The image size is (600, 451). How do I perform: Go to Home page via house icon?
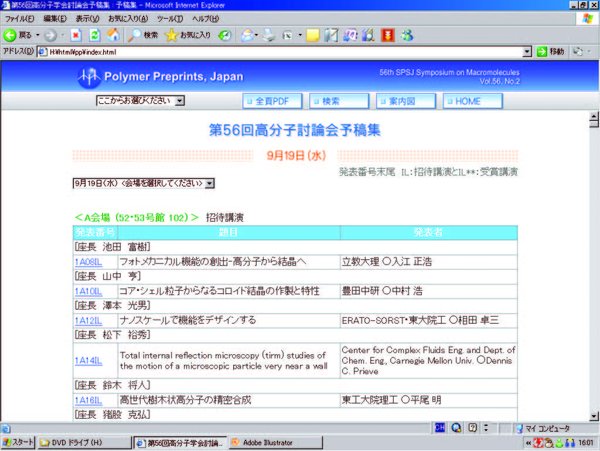click(112, 35)
